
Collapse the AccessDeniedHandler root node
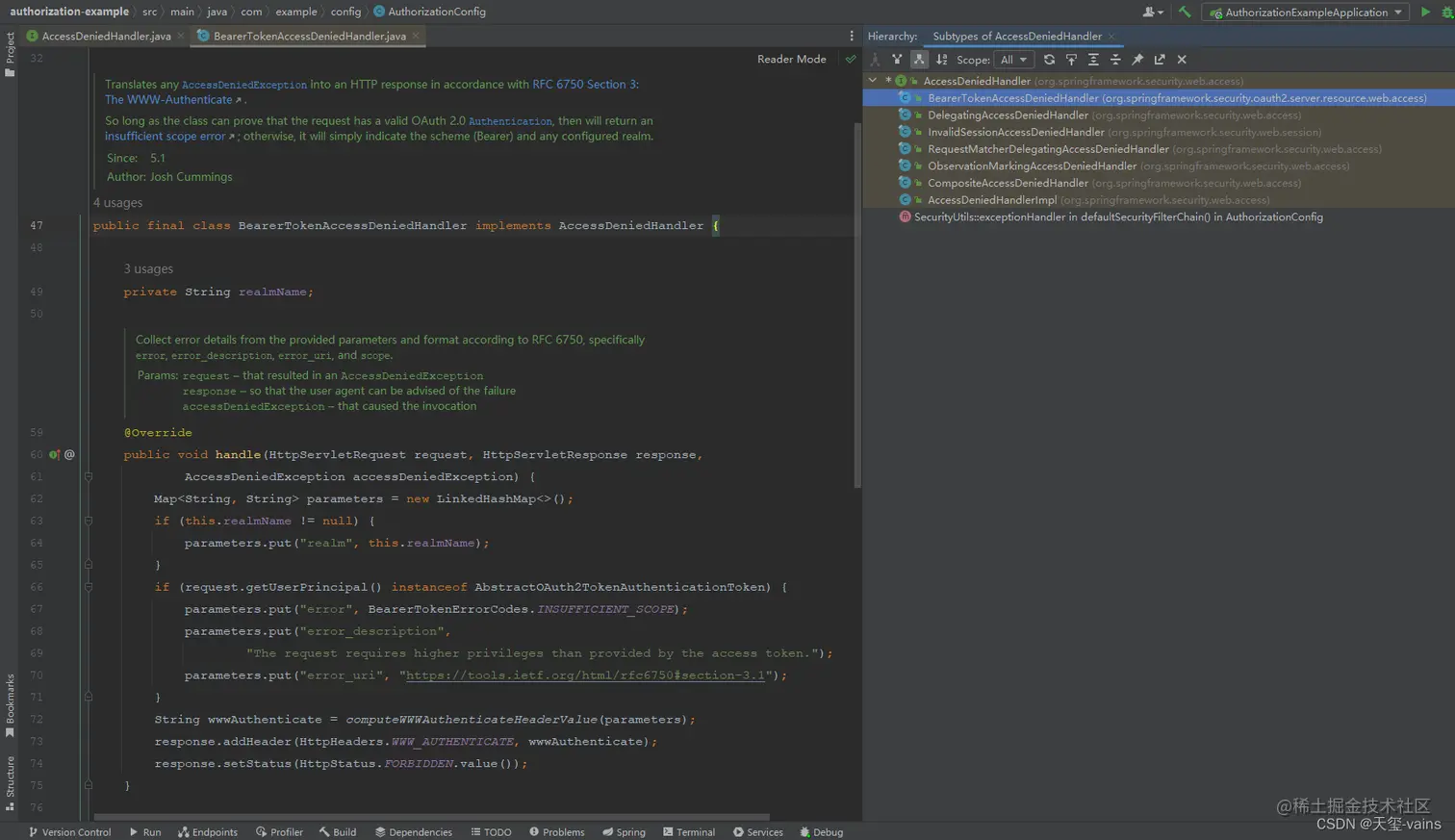pyautogui.click(x=873, y=81)
